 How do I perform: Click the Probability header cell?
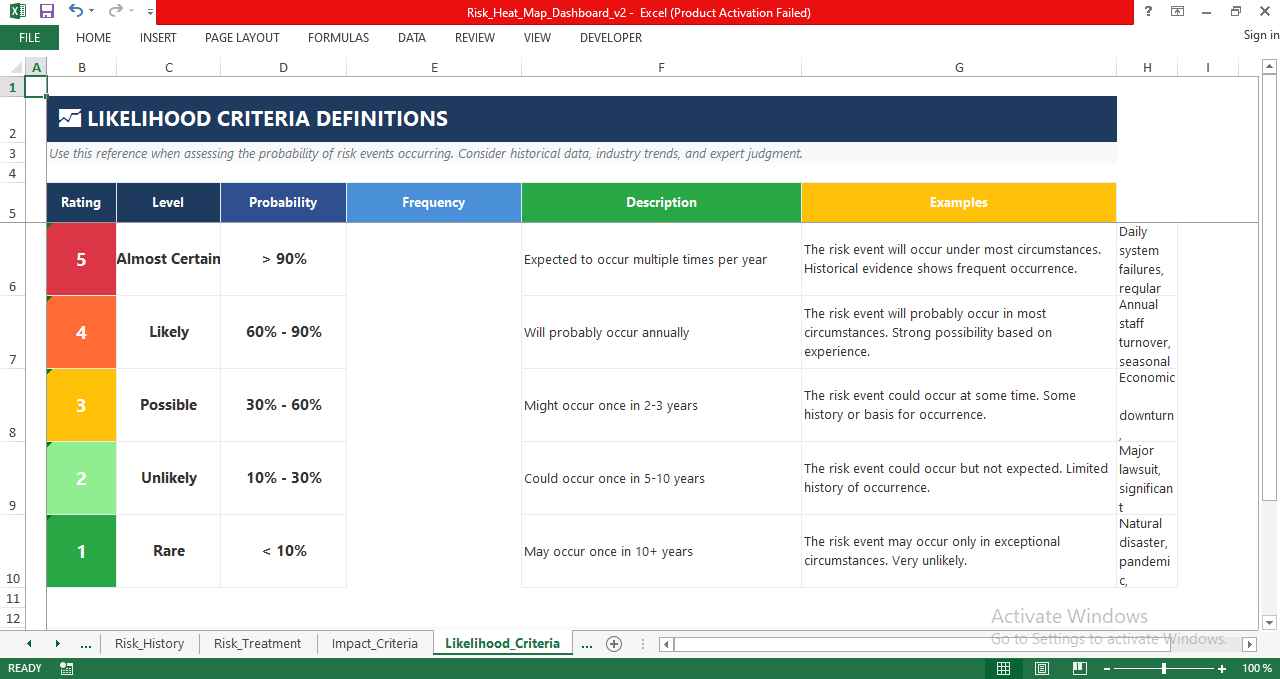point(283,202)
